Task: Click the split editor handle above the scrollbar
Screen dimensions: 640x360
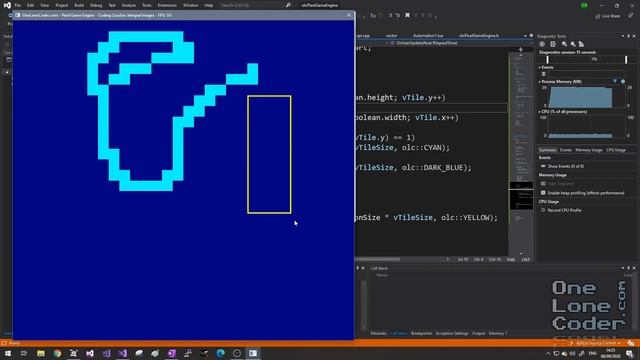Action: [520, 49]
